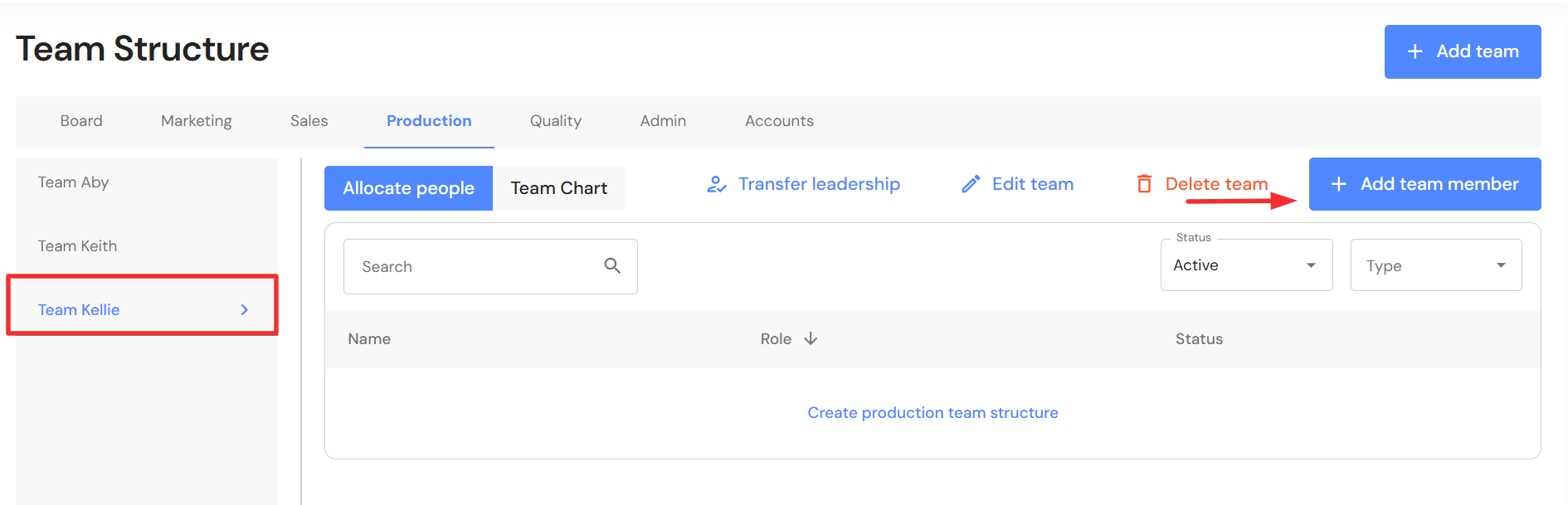Click the magnifier icon in Search box

point(612,265)
